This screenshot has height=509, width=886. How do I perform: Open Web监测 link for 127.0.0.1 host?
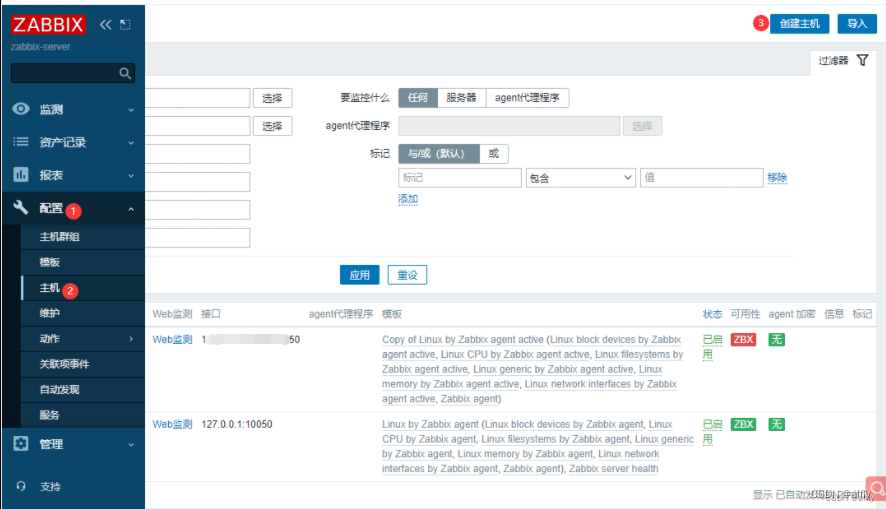[x=172, y=424]
